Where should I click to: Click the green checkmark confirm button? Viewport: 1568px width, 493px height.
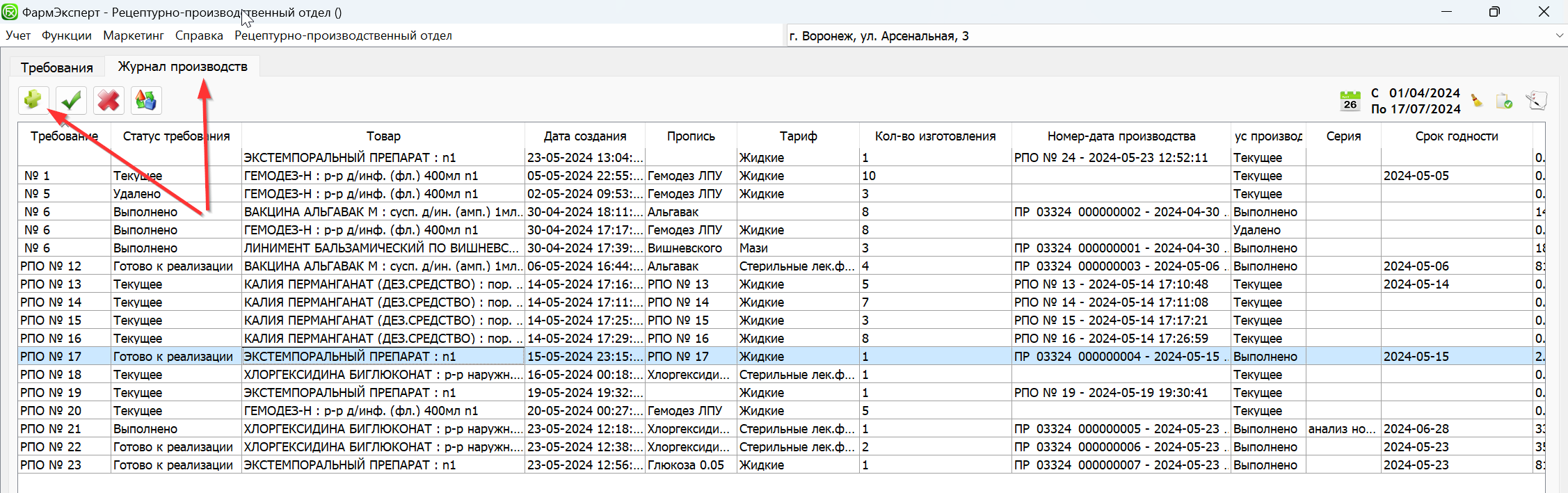(71, 100)
